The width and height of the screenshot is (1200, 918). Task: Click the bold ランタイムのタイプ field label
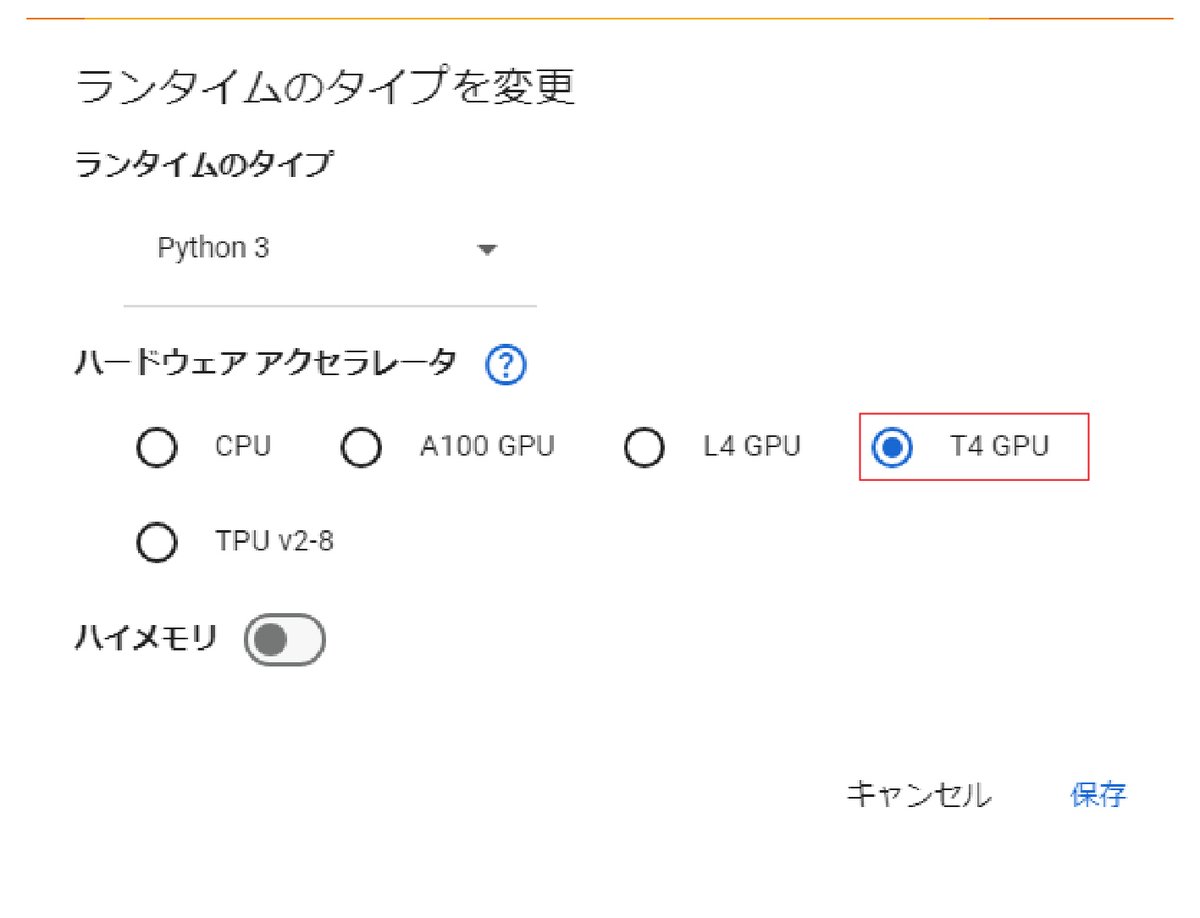coord(203,164)
